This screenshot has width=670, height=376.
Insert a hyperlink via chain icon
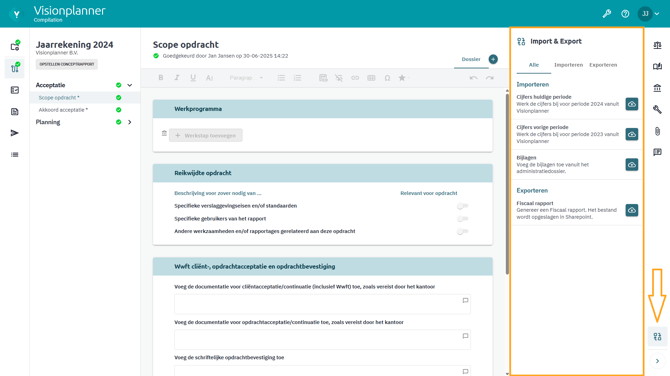pyautogui.click(x=355, y=78)
